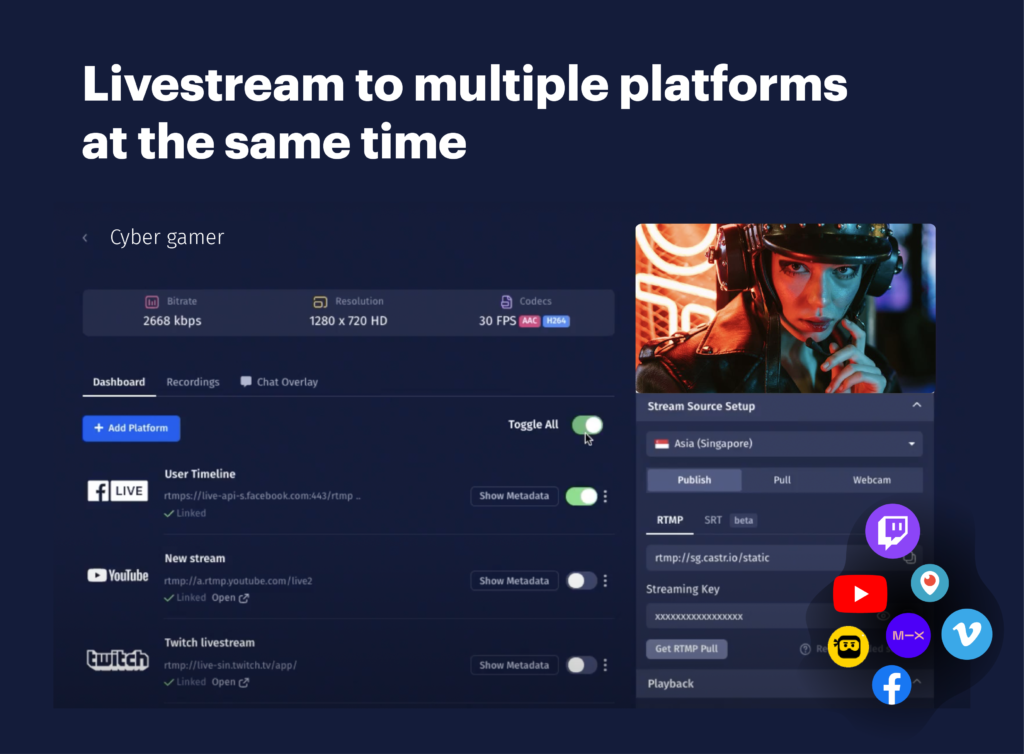The image size is (1024, 754).
Task: Select the purple Mixcloud icon
Action: 908,635
